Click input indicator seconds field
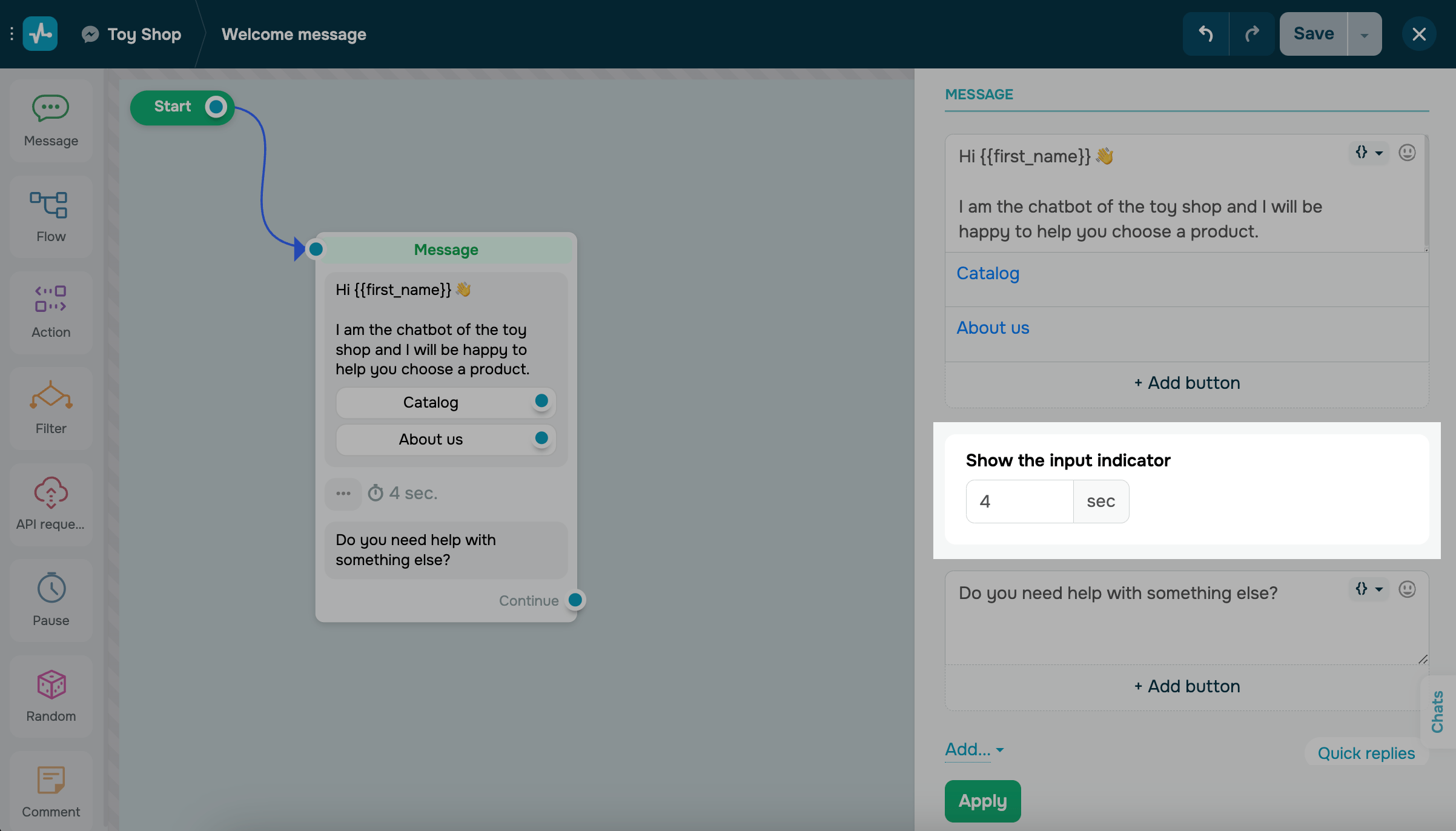The image size is (1456, 831). (x=1019, y=500)
